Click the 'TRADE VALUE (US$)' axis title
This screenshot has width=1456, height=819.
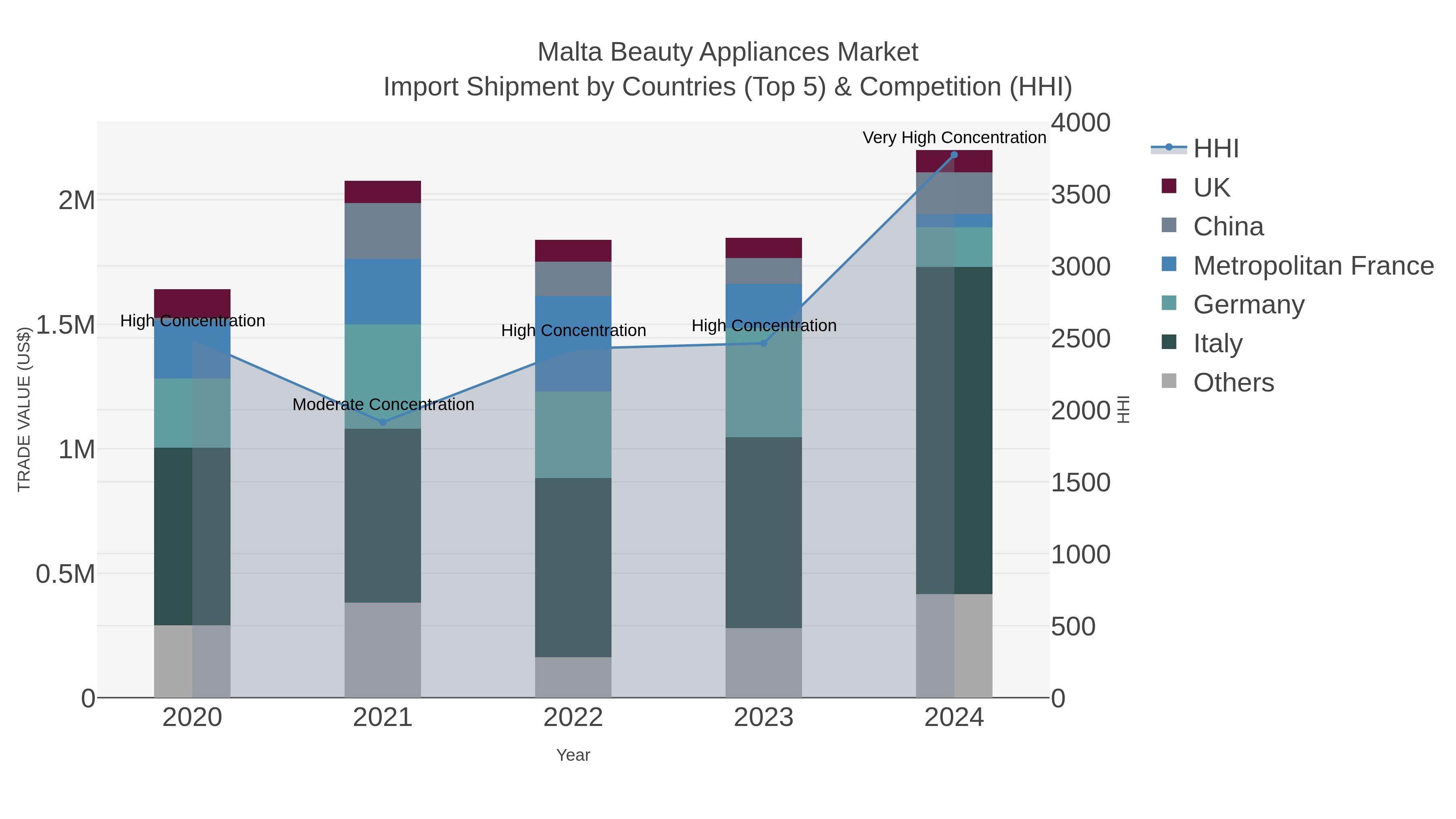[x=24, y=409]
